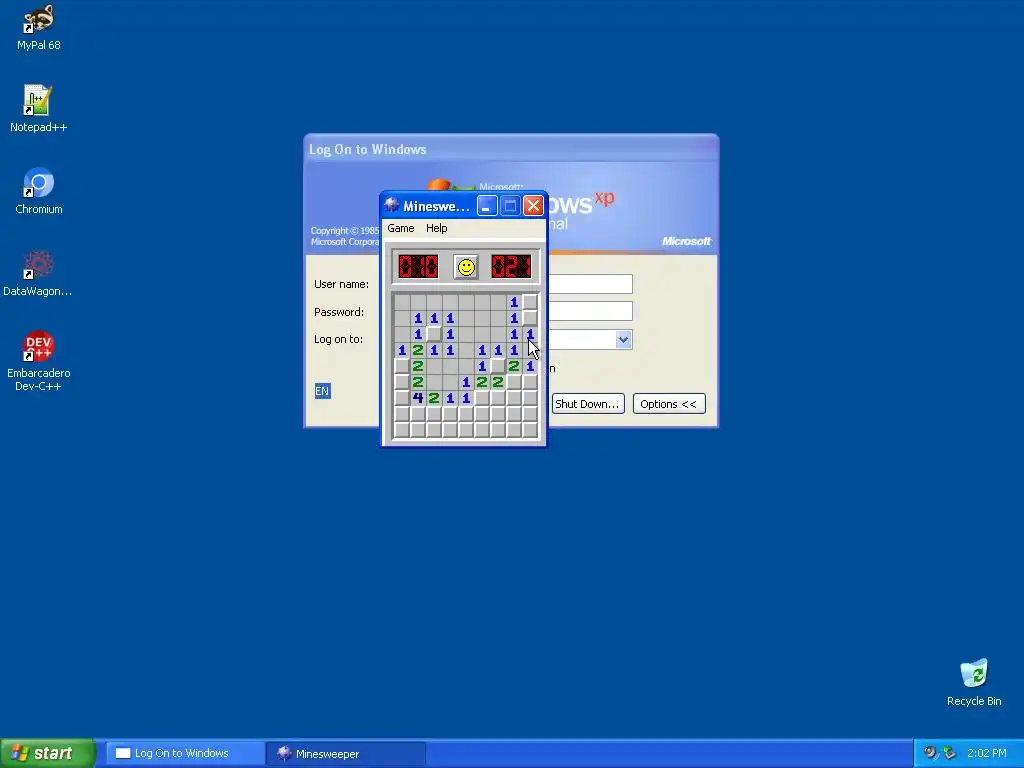
Task: Select the Recycle Bin icon
Action: 974,682
